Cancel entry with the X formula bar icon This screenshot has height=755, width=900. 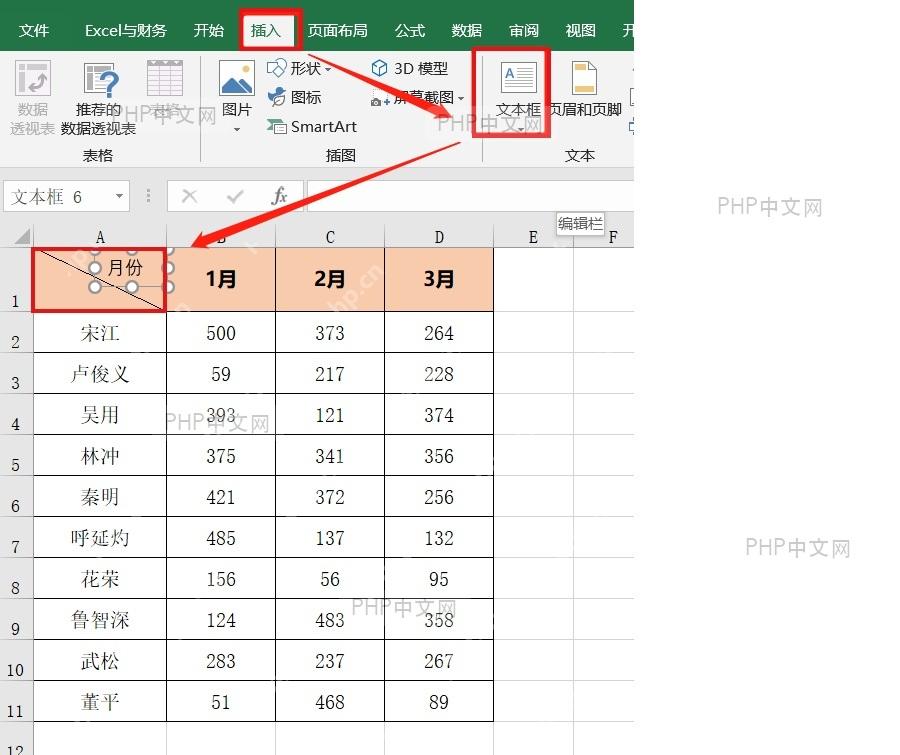tap(189, 196)
